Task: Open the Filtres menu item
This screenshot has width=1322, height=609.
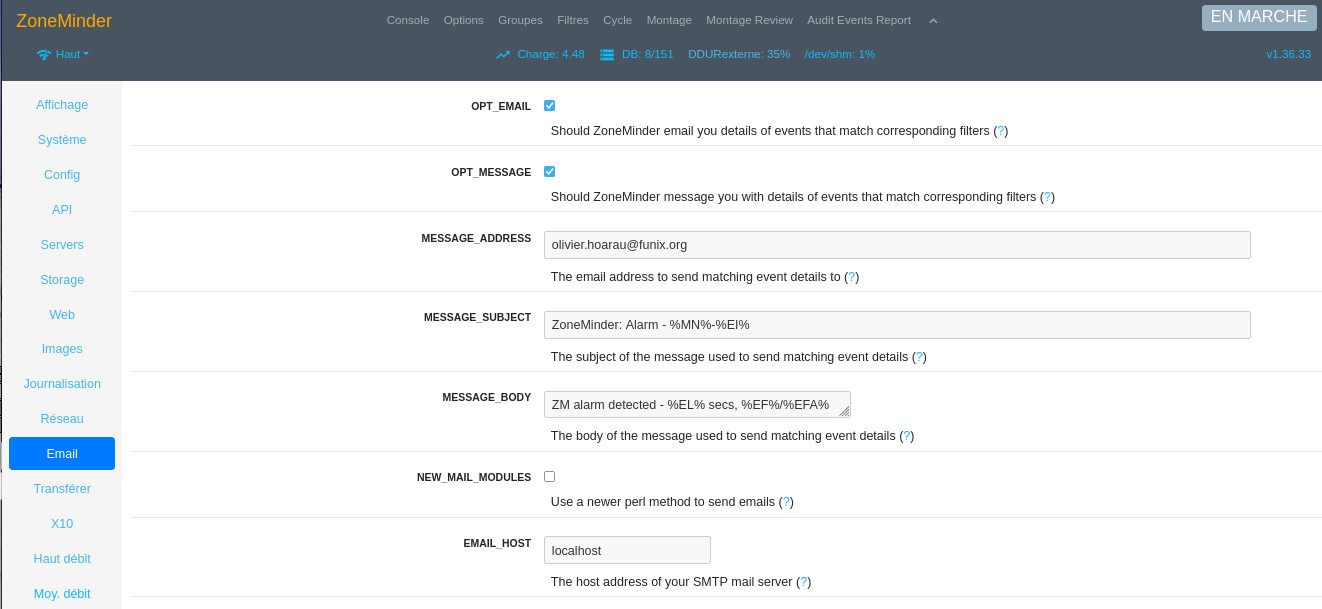Action: pyautogui.click(x=573, y=20)
